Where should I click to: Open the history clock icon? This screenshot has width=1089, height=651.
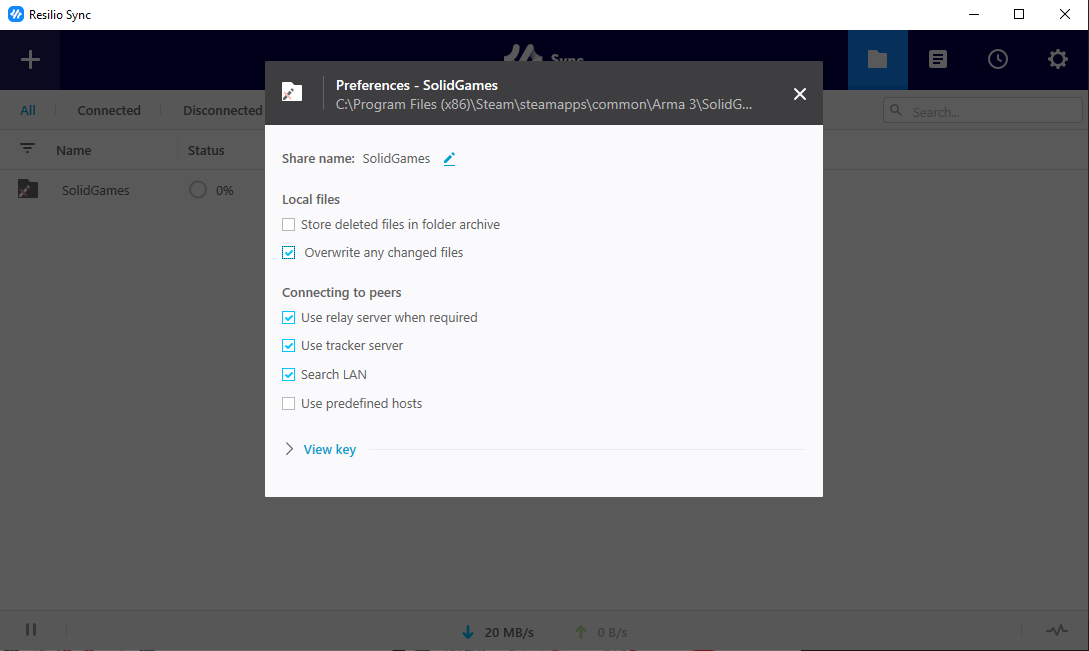coord(997,60)
